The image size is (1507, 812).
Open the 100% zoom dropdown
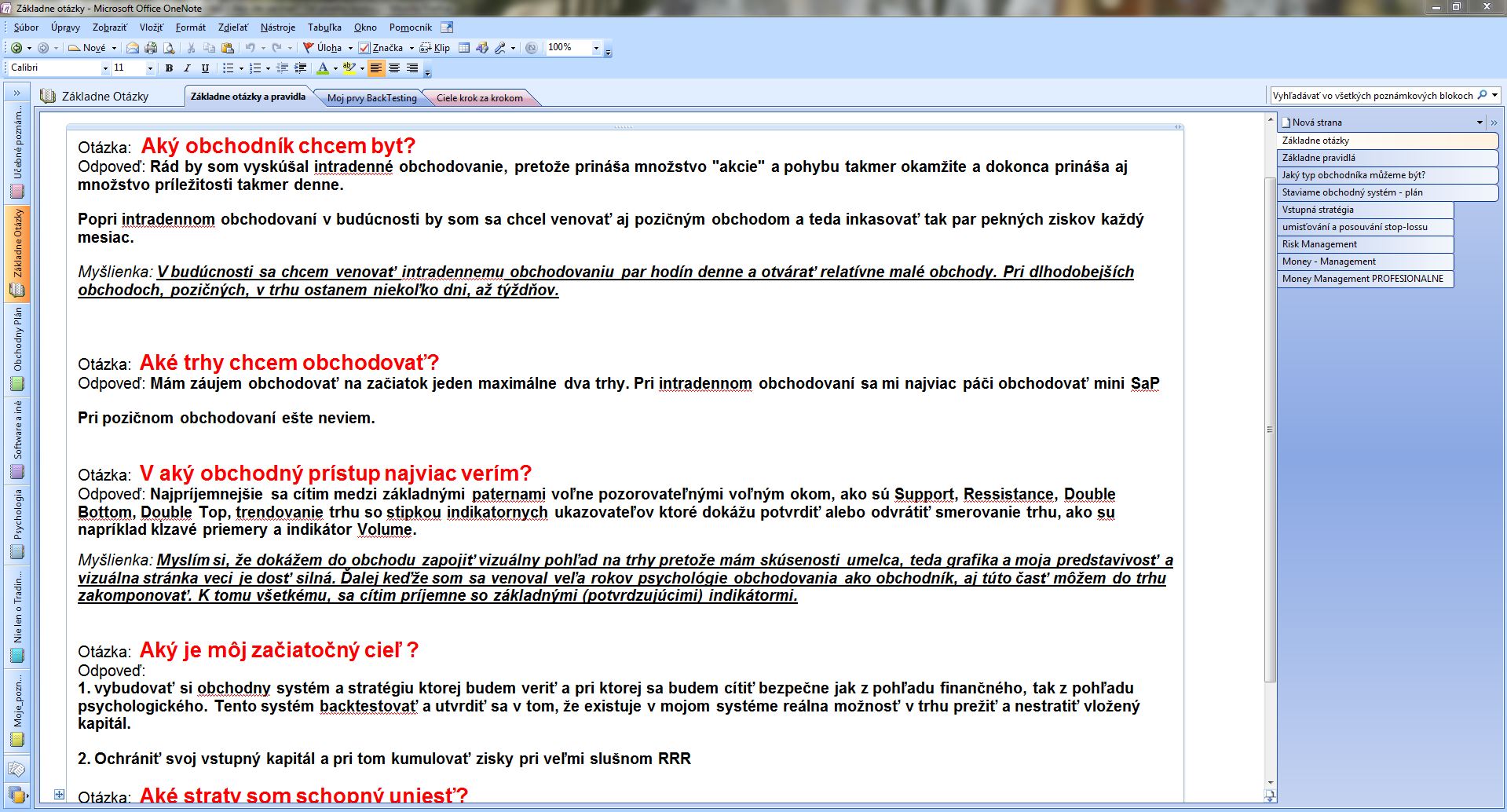tap(596, 48)
